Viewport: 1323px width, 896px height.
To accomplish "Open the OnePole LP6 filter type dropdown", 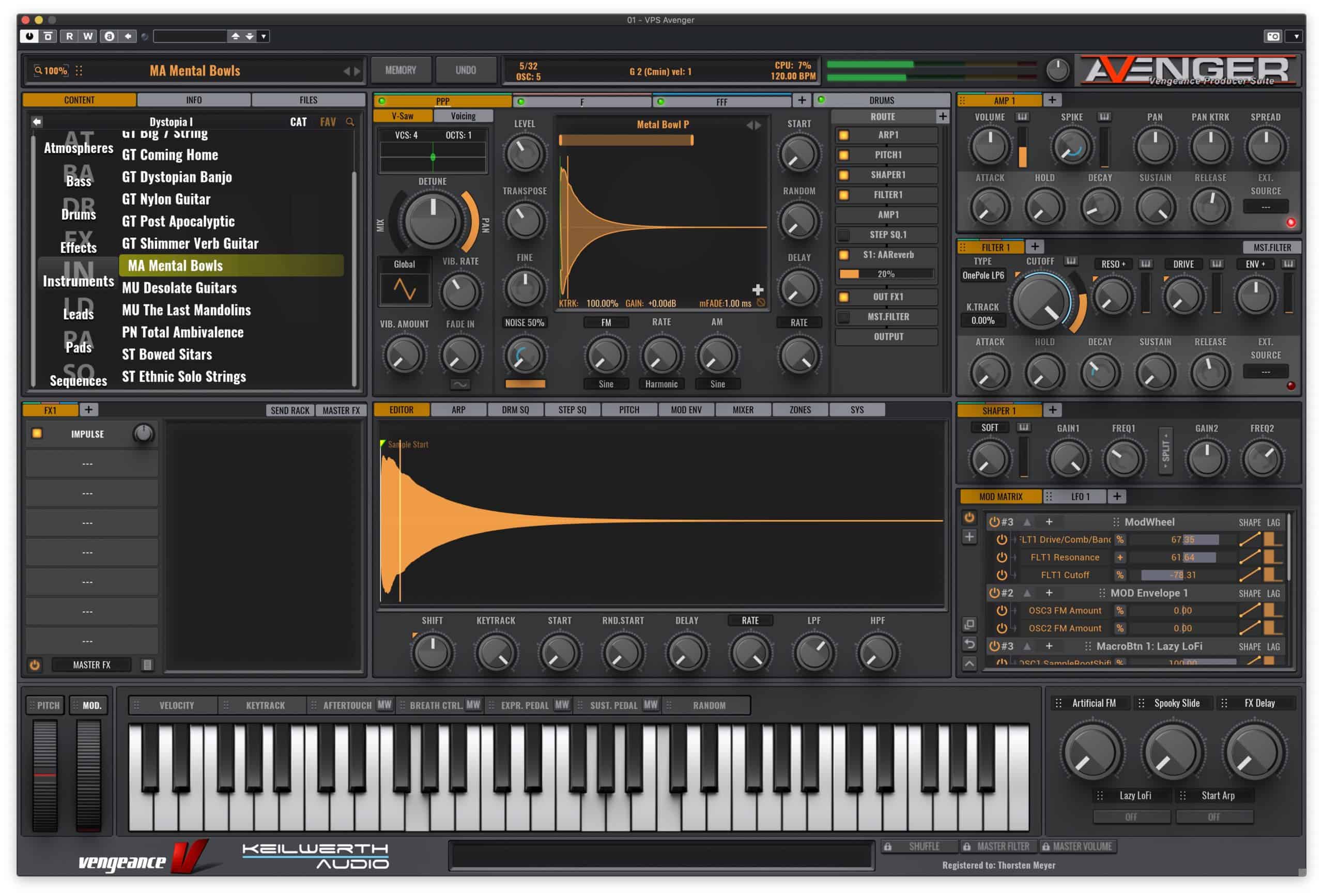I will click(x=983, y=275).
